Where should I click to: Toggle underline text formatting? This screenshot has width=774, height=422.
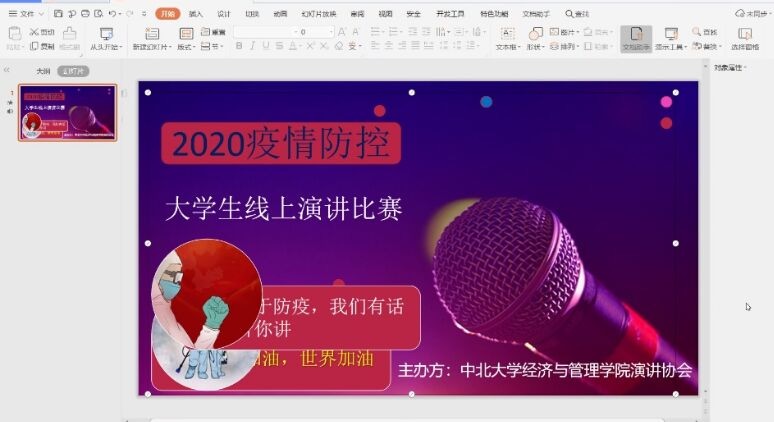pyautogui.click(x=266, y=46)
